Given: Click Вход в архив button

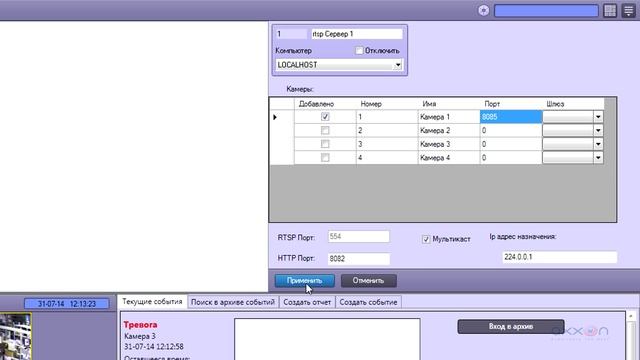Looking at the screenshot, I should coord(511,327).
